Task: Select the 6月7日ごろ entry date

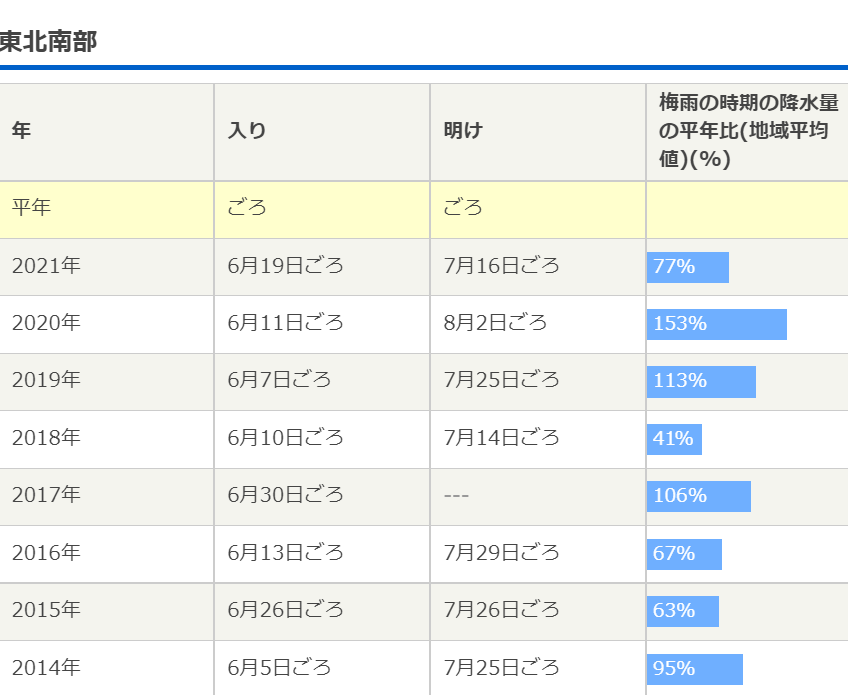Action: click(x=279, y=380)
